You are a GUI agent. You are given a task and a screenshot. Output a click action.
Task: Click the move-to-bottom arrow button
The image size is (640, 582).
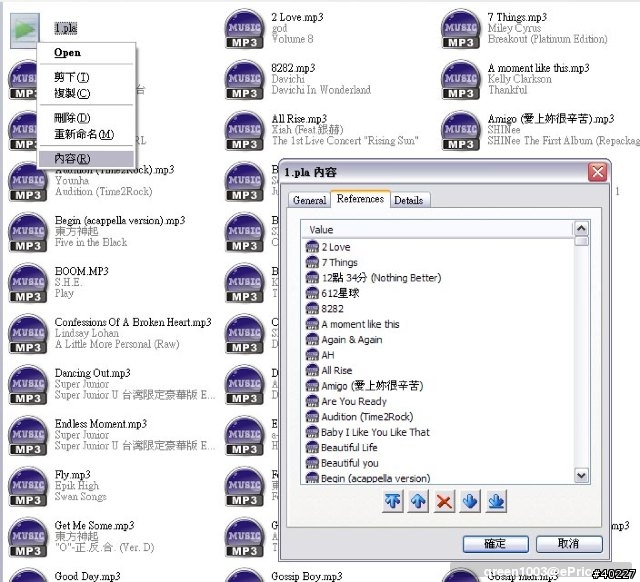(496, 501)
